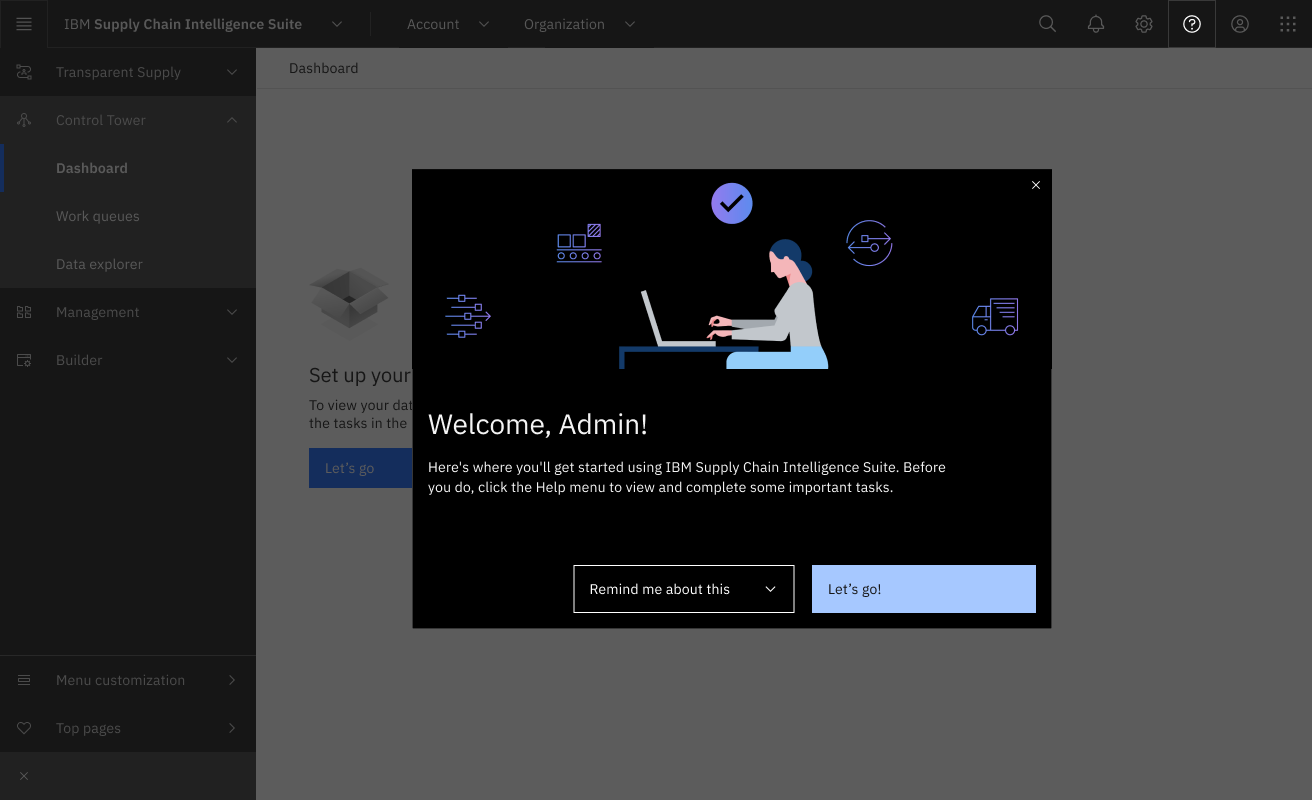Click the Management menu label
This screenshot has width=1312, height=800.
click(x=98, y=312)
